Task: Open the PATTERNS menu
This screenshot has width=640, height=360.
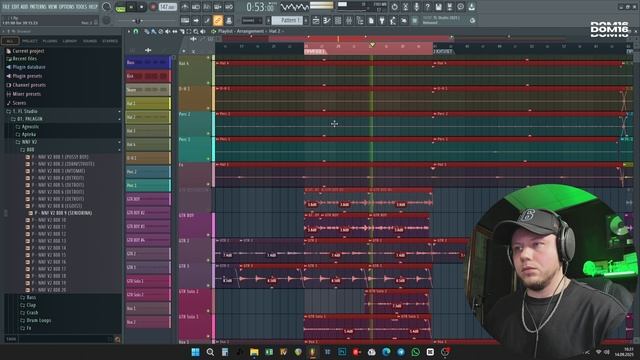Action: [38, 7]
